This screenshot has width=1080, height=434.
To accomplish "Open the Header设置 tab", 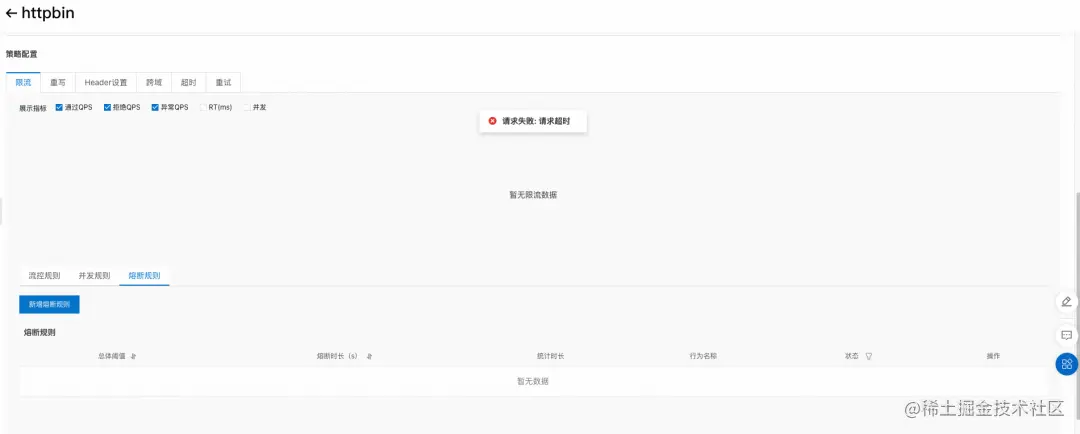I will pyautogui.click(x=106, y=82).
